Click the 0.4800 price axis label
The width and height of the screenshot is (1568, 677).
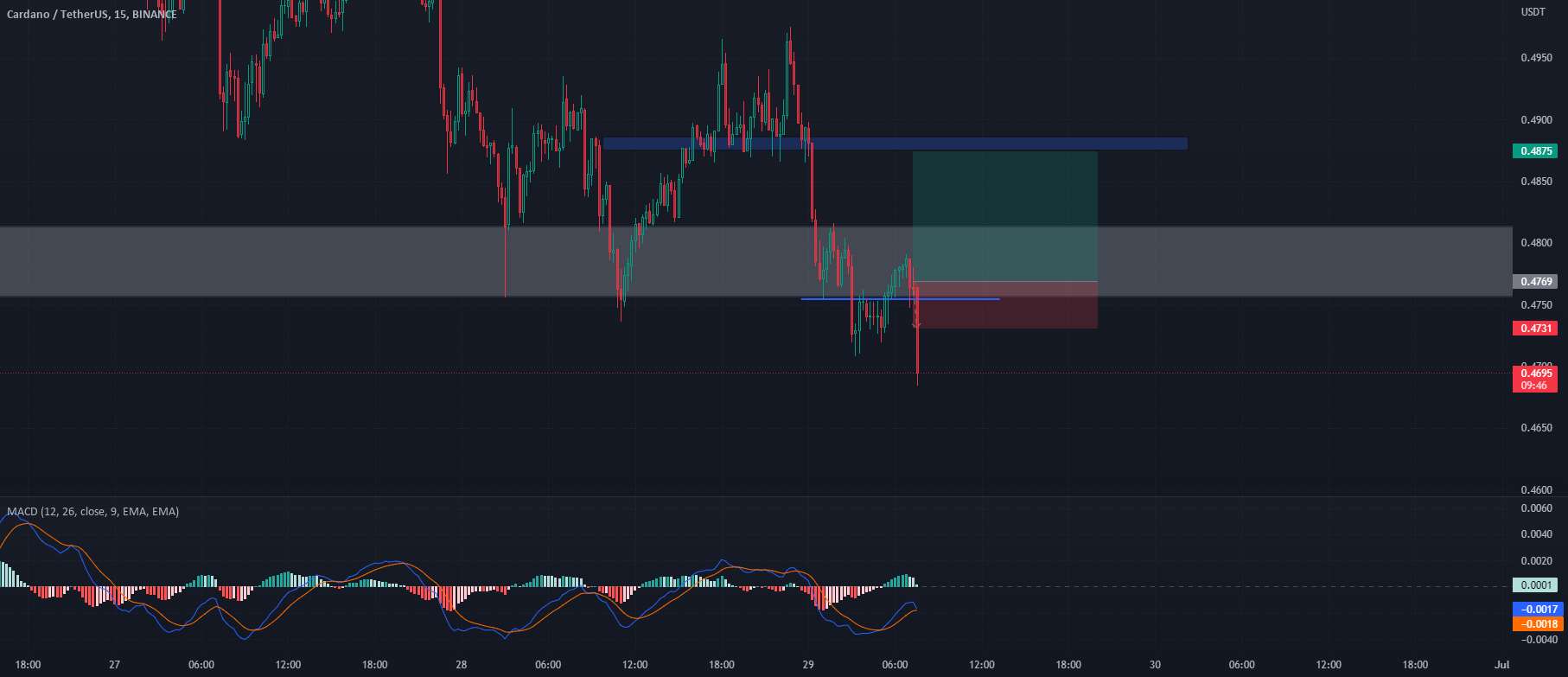coord(1536,244)
